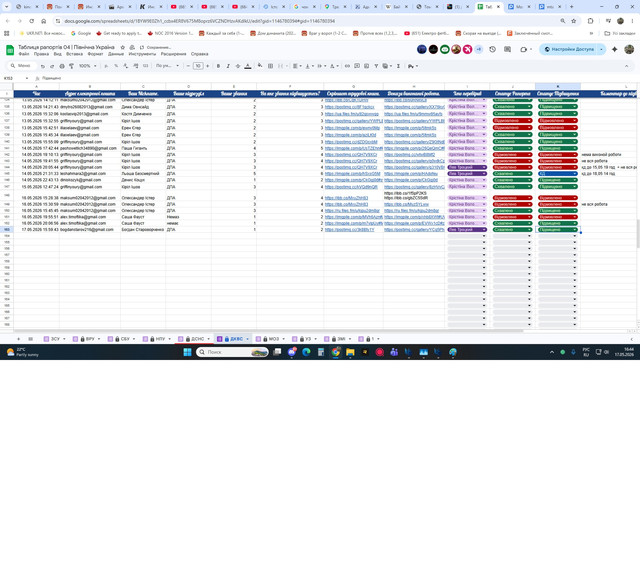This screenshot has width=640, height=584.
Task: Open the Расширения menu
Action: (x=173, y=54)
